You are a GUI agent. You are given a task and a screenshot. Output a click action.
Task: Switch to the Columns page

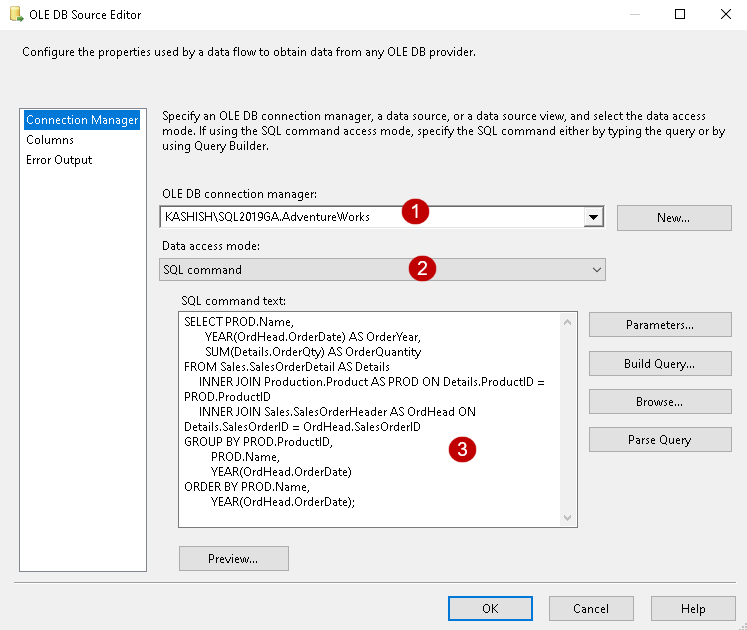click(x=50, y=140)
